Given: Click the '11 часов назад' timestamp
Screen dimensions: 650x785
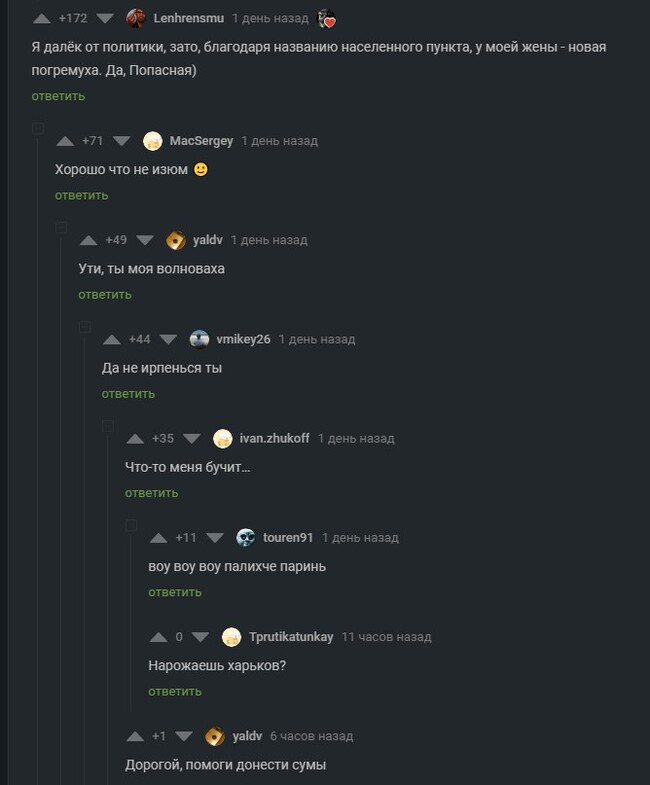Looking at the screenshot, I should point(386,636).
